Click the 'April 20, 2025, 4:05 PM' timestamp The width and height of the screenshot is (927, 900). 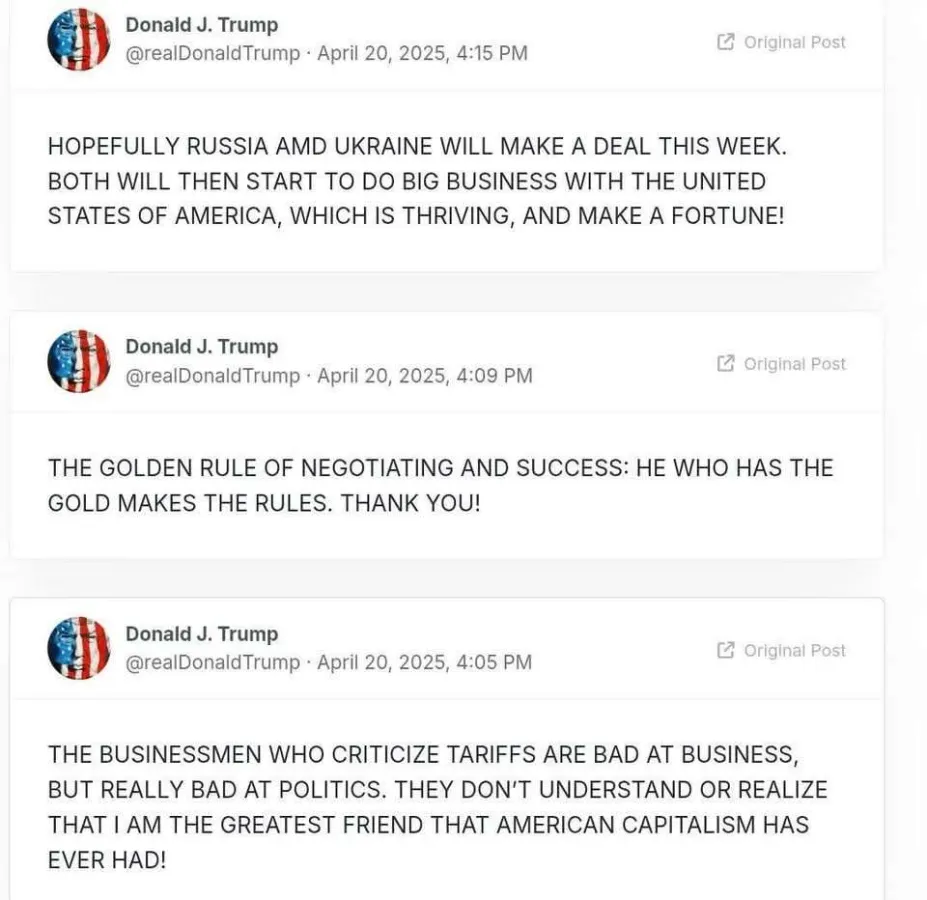424,662
